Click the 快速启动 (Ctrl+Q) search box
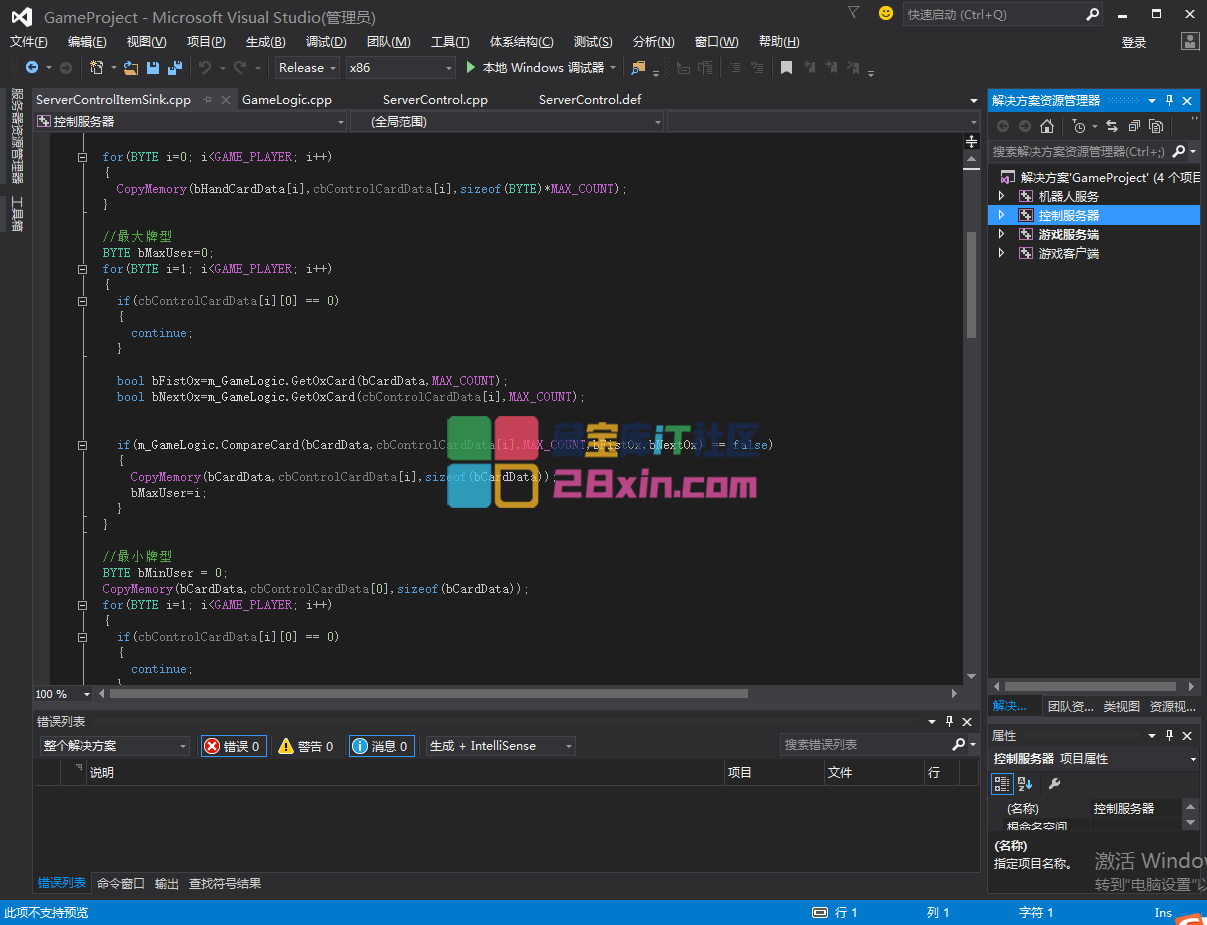 (1003, 14)
